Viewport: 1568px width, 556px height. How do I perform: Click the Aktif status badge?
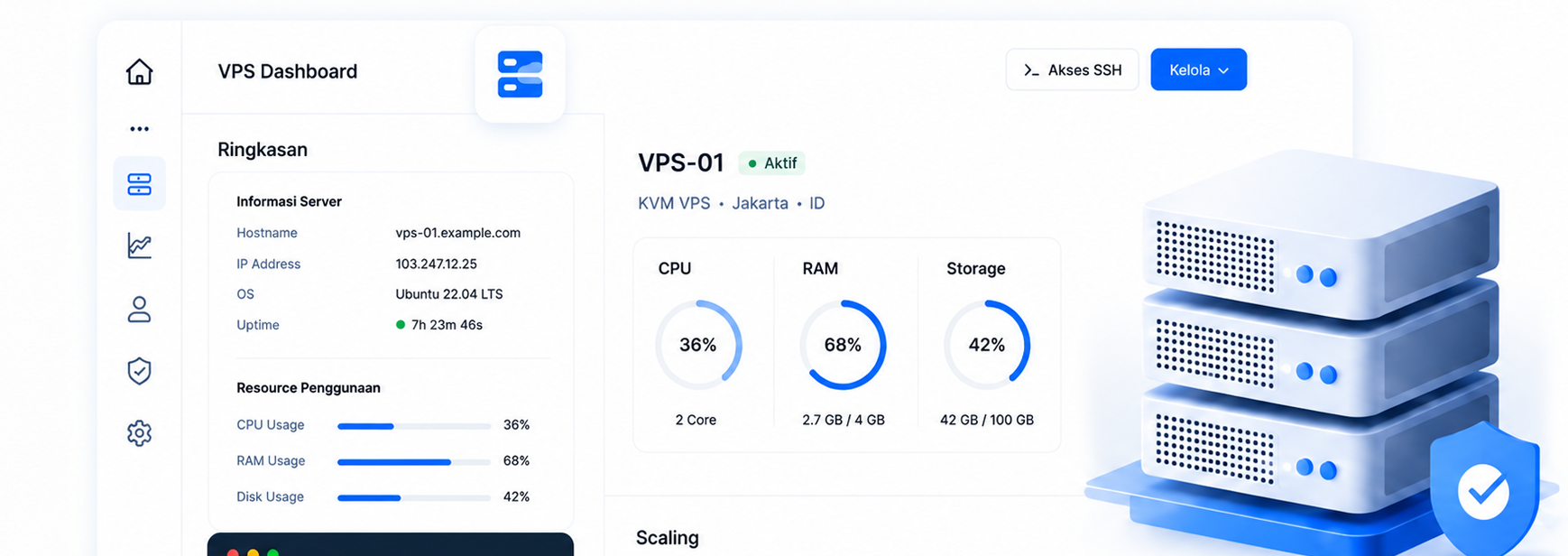[771, 163]
